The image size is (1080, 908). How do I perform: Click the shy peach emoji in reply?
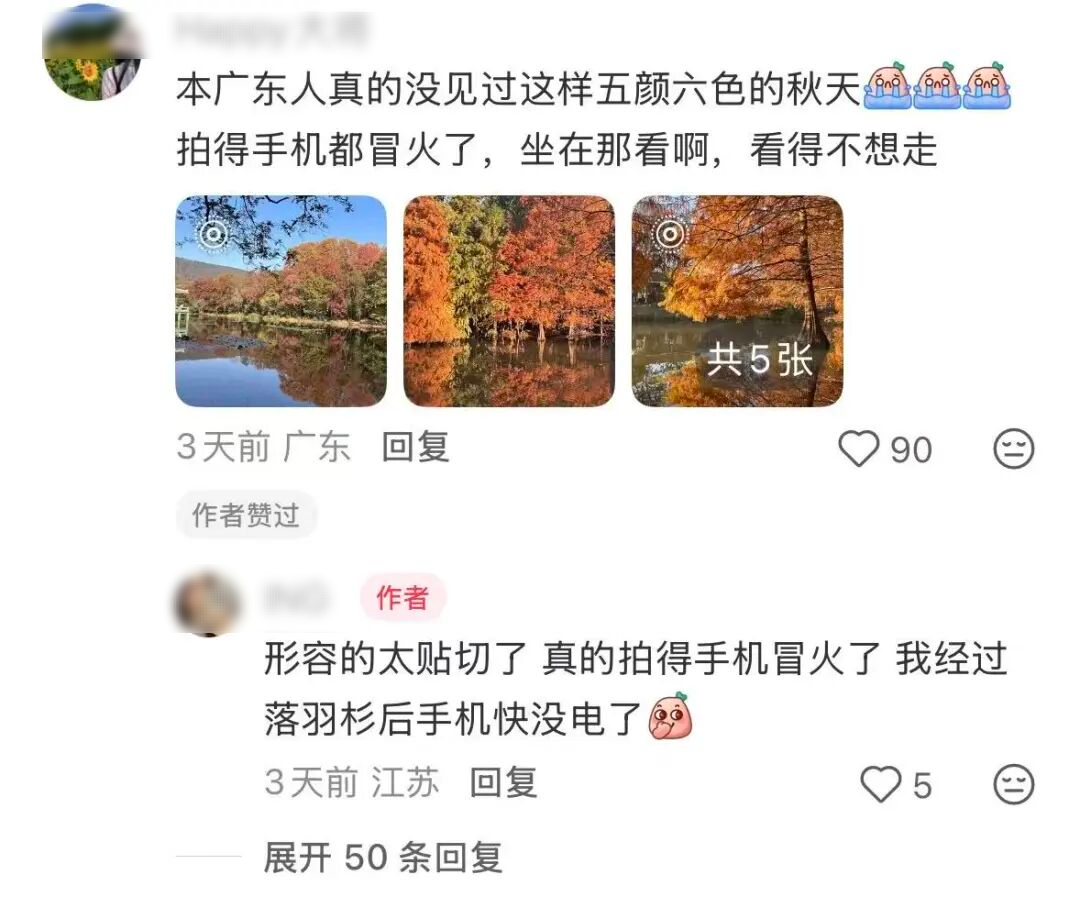[670, 716]
